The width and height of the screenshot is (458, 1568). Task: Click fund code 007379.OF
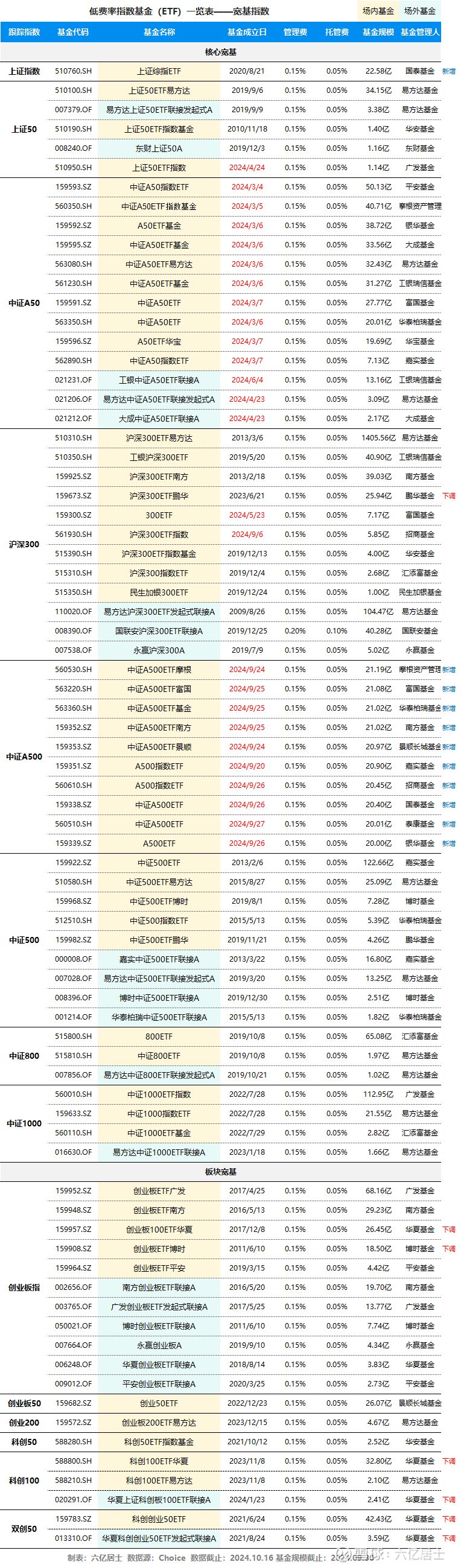[x=73, y=110]
